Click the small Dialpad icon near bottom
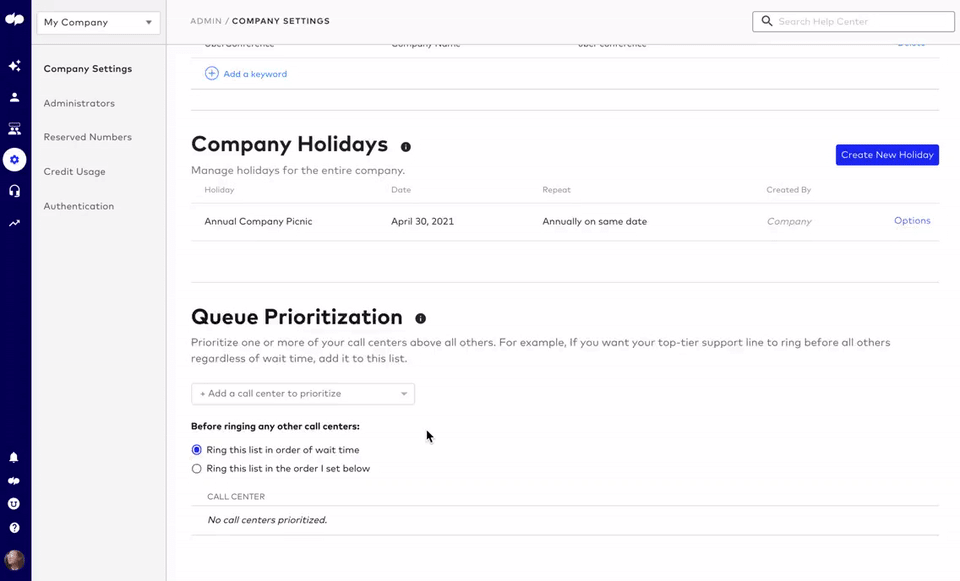Viewport: 960px width, 581px height. (14, 481)
